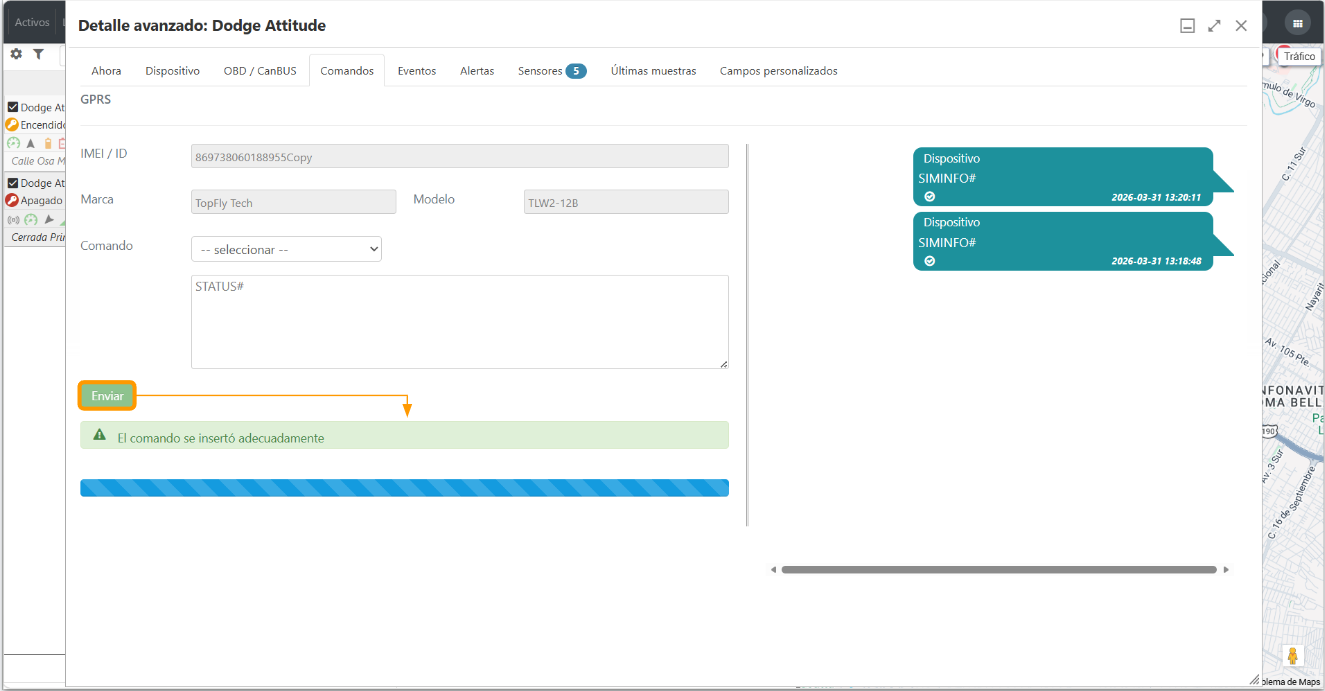Open the settings gear in the assets panel

click(x=16, y=54)
